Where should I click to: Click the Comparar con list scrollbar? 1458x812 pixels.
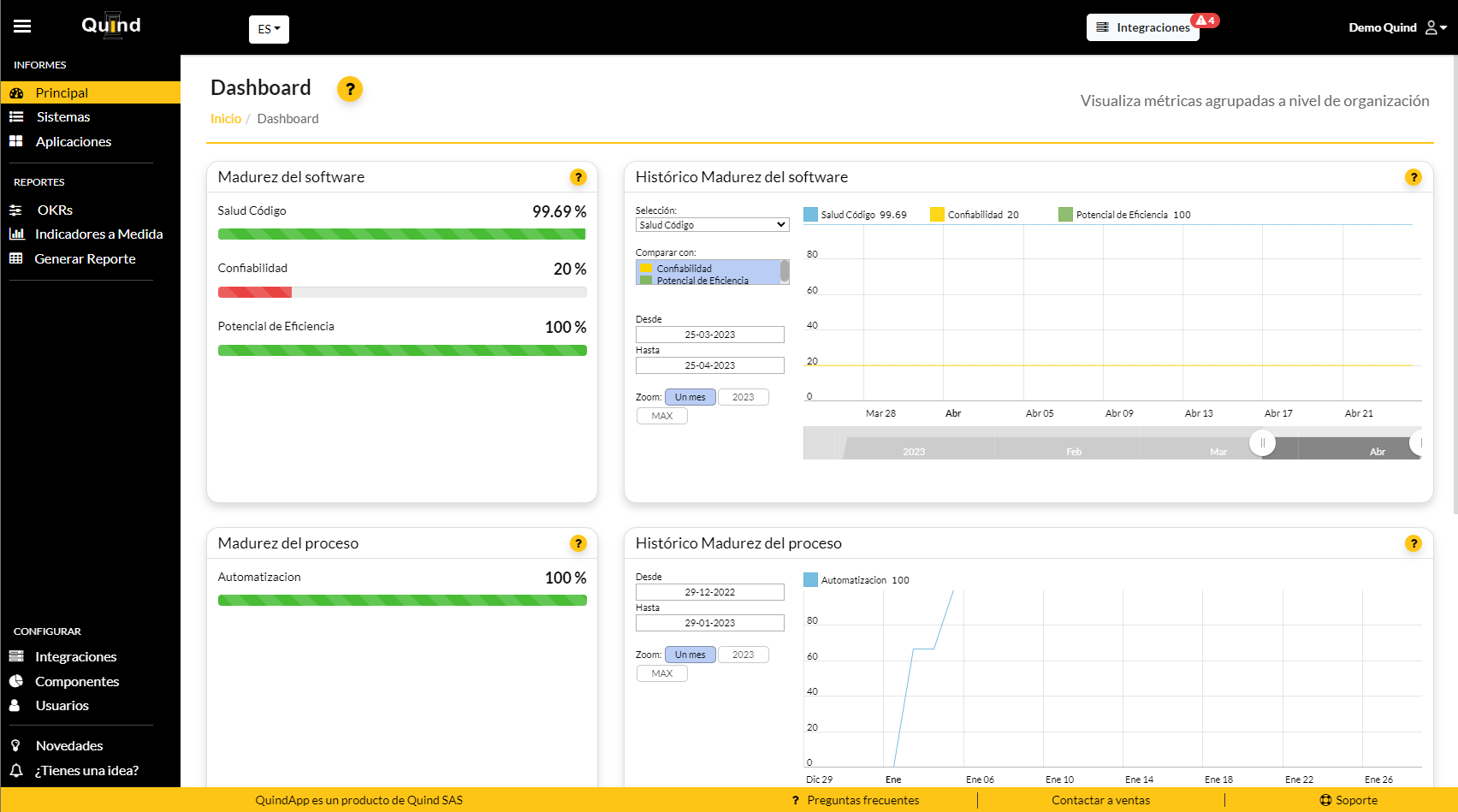(785, 272)
